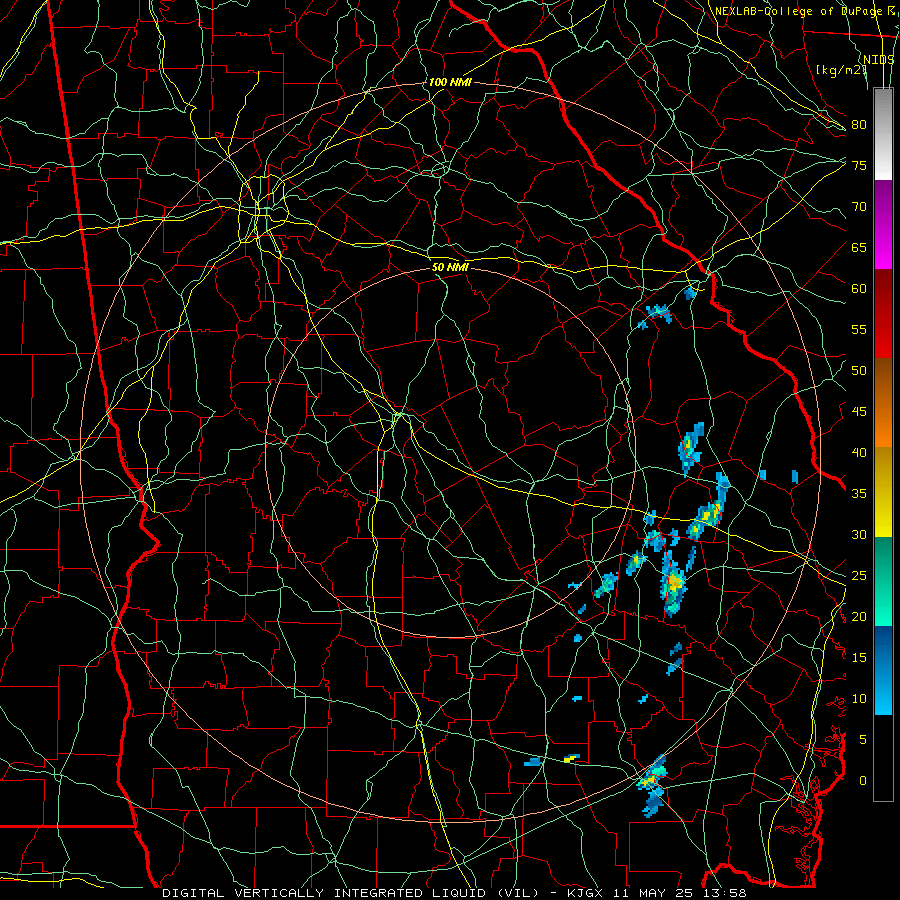Click the 70 value on color scale

pos(859,207)
